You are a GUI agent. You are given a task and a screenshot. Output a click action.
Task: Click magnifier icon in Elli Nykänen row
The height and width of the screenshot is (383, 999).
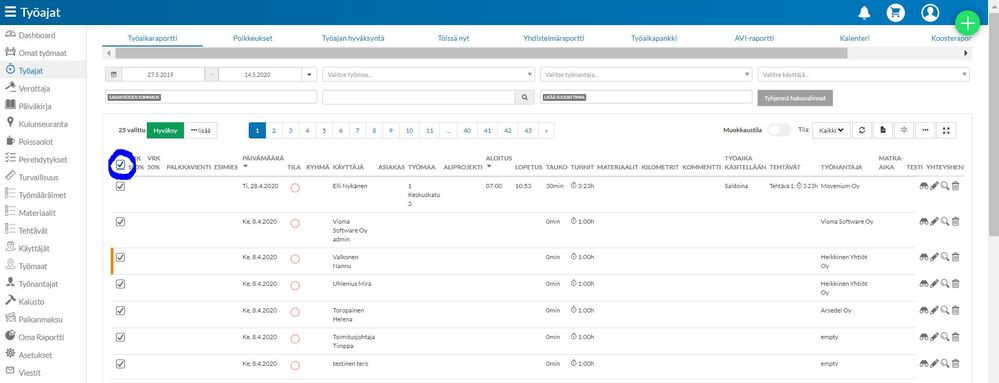click(945, 186)
